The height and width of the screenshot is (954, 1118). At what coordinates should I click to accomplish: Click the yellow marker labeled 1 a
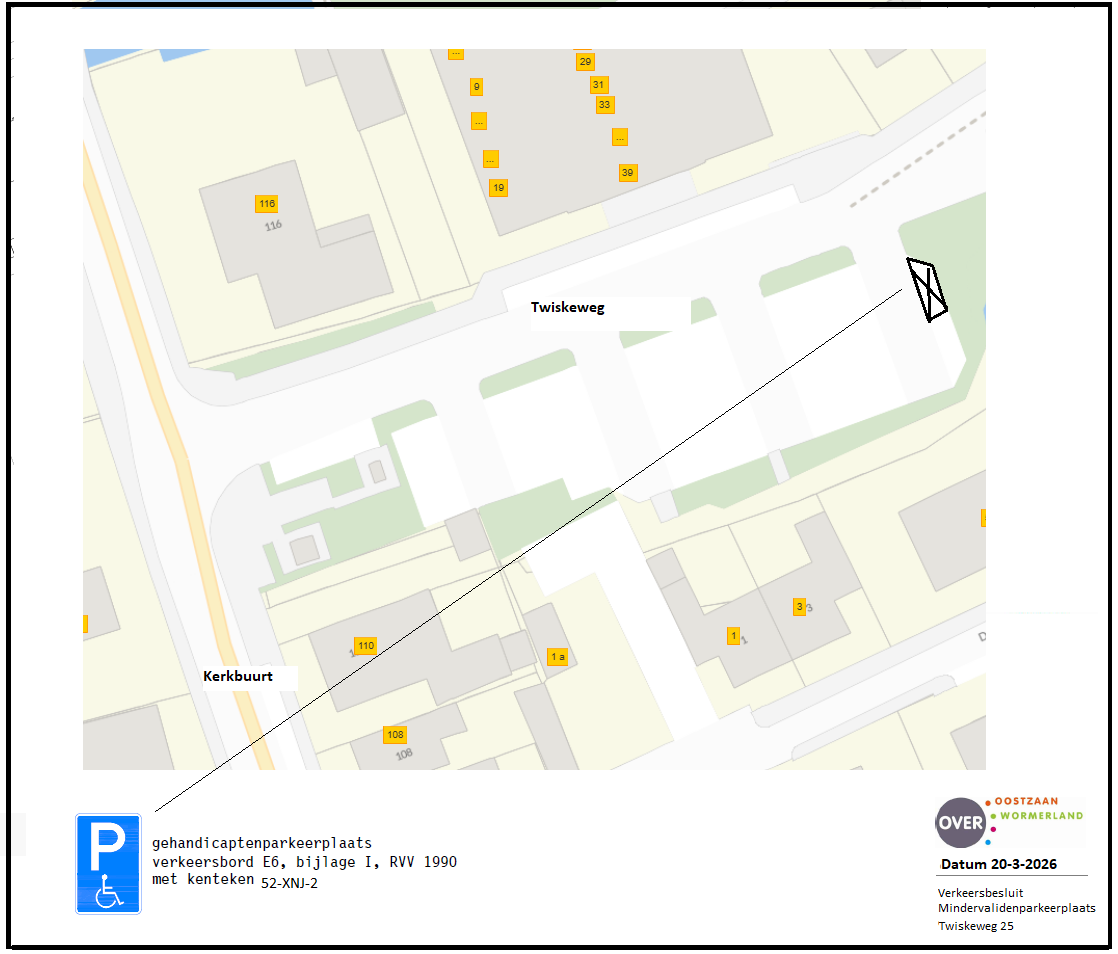pyautogui.click(x=558, y=657)
